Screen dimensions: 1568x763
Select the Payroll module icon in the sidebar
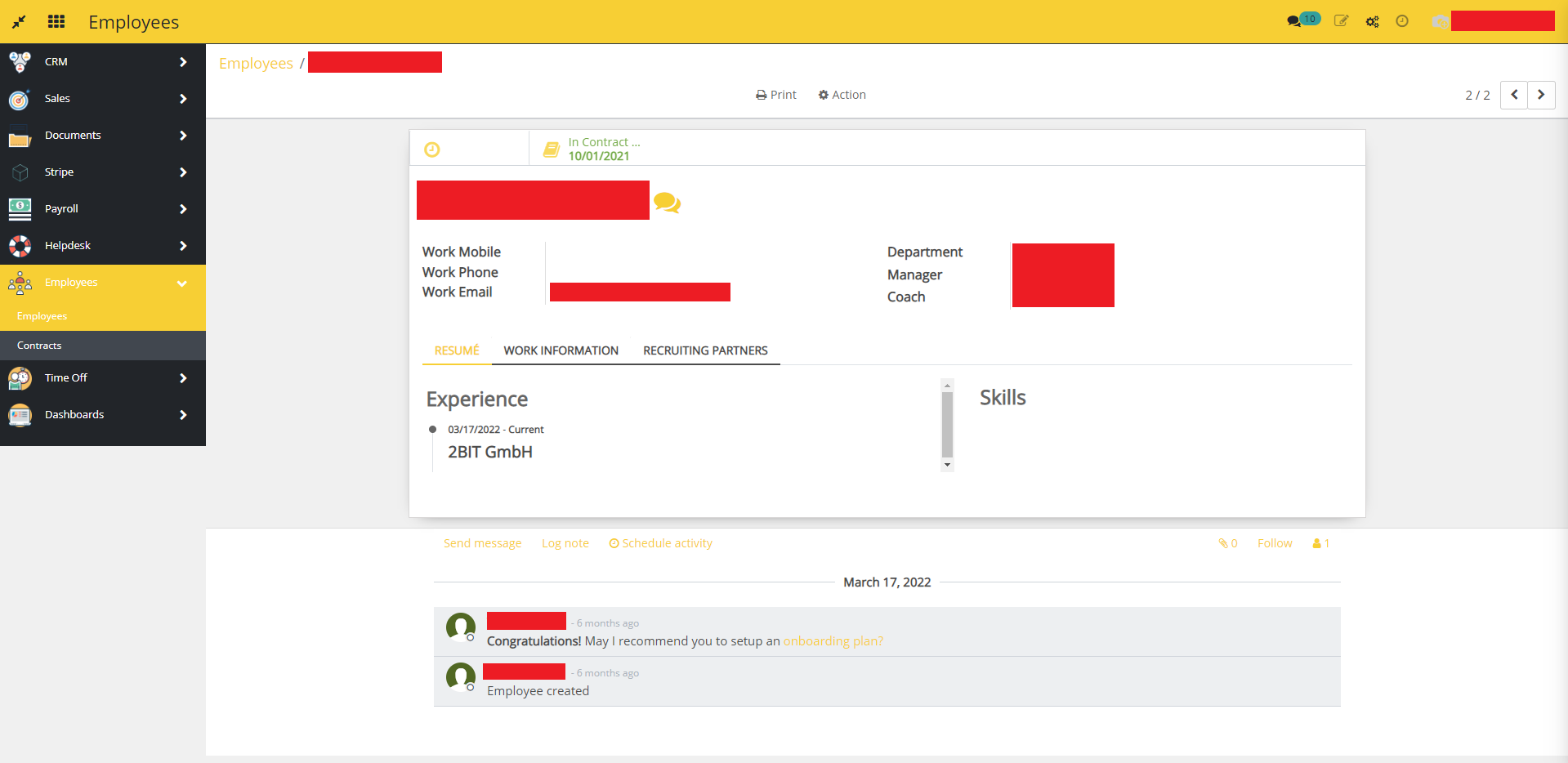pos(19,208)
